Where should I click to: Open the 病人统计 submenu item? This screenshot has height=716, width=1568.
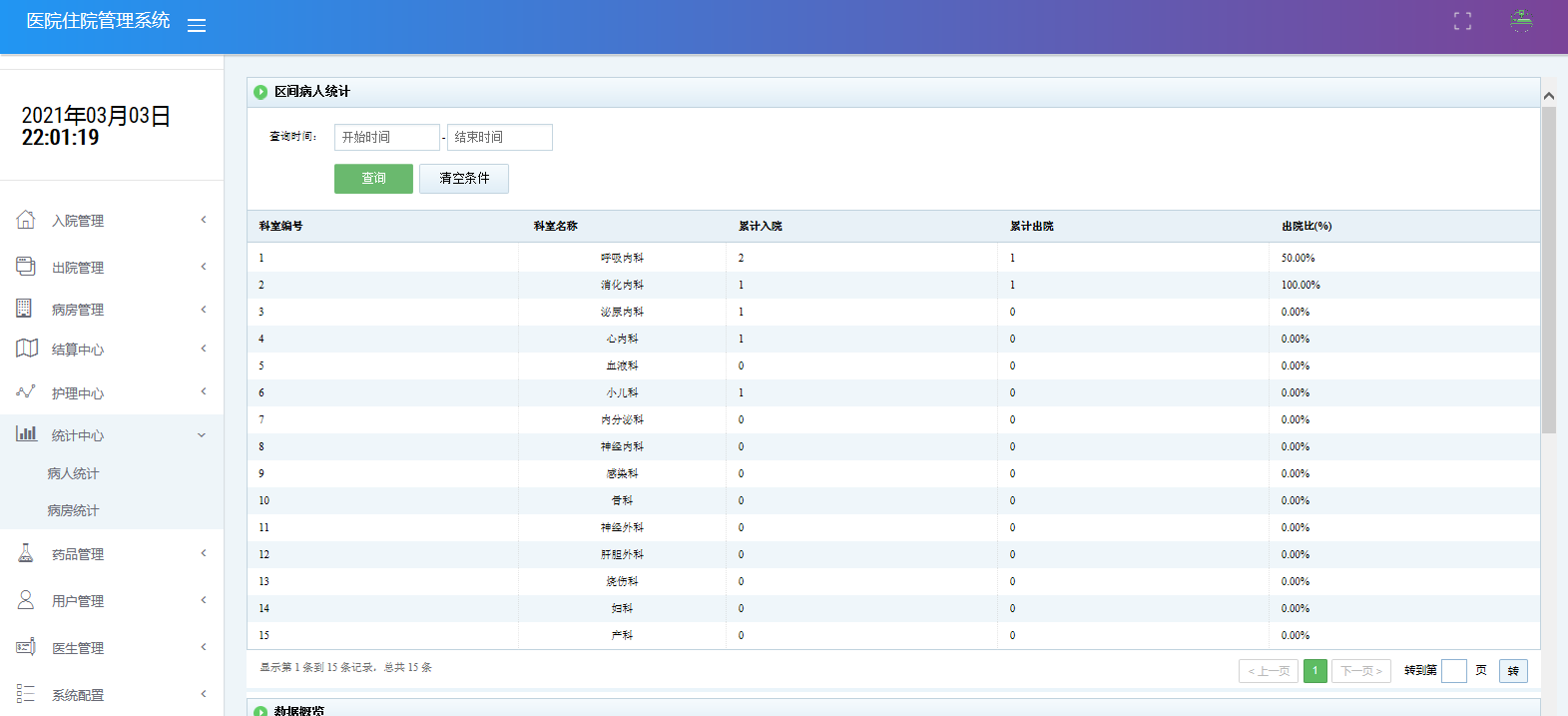click(73, 473)
